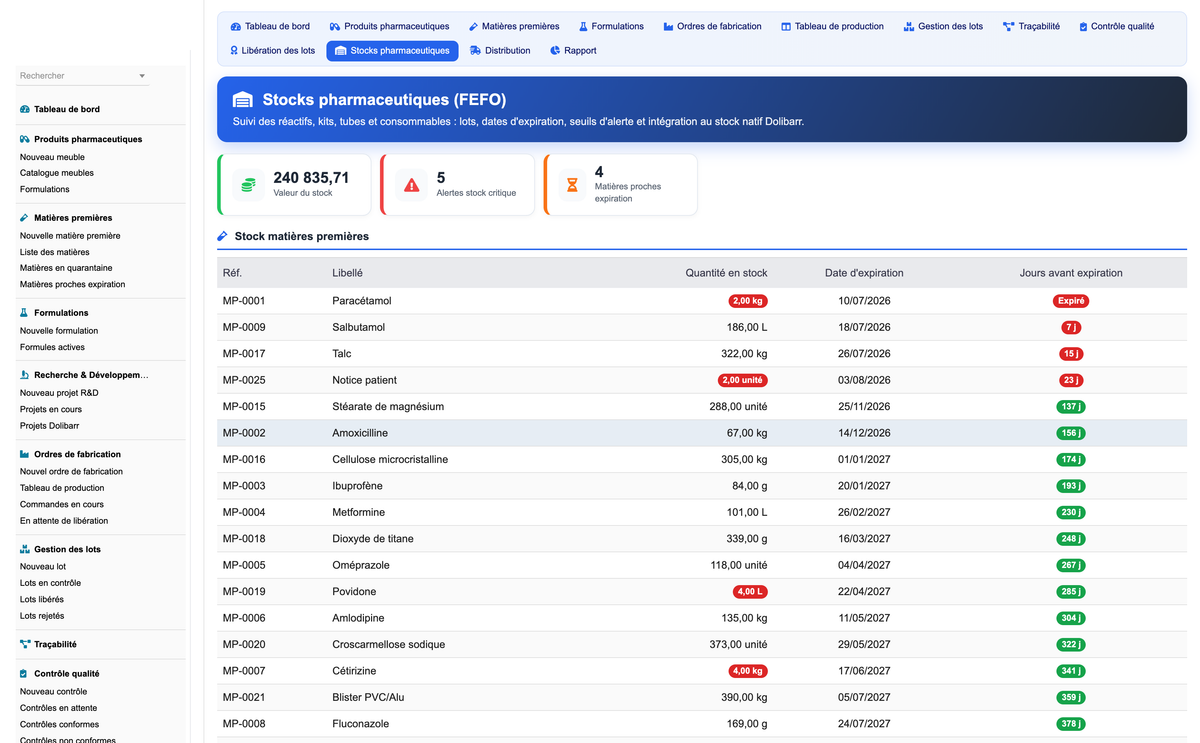1200x743 pixels.
Task: Click the Distribution tab truck icon
Action: pos(476,50)
